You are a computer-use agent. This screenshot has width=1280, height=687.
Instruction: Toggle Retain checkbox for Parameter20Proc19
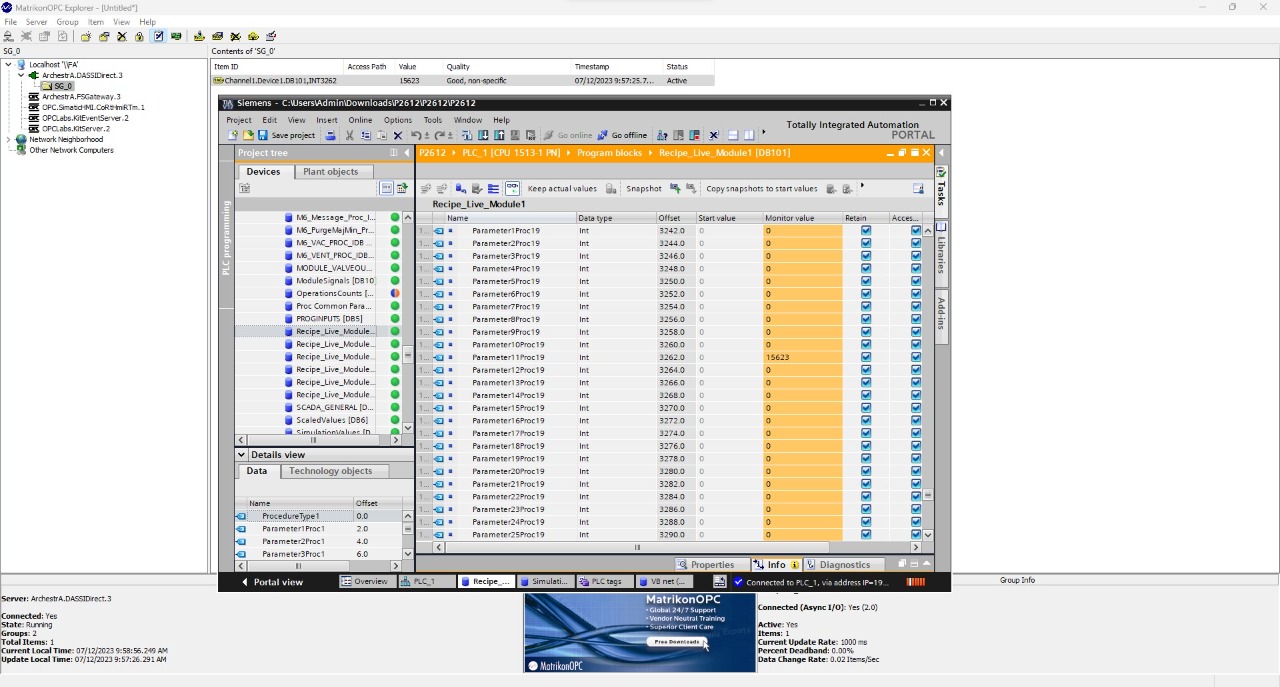[866, 471]
